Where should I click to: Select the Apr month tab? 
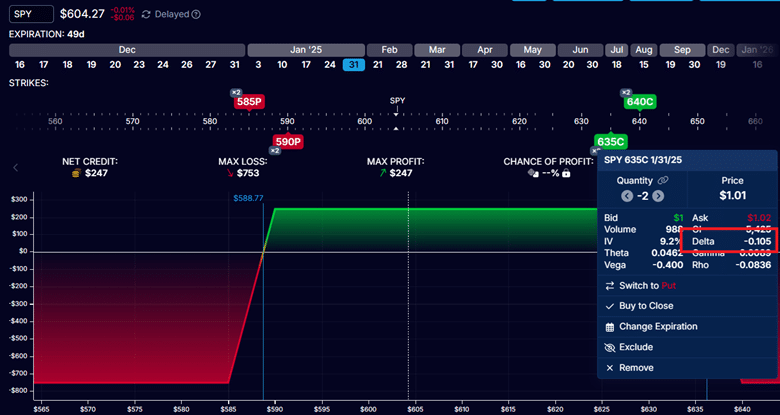tap(485, 50)
